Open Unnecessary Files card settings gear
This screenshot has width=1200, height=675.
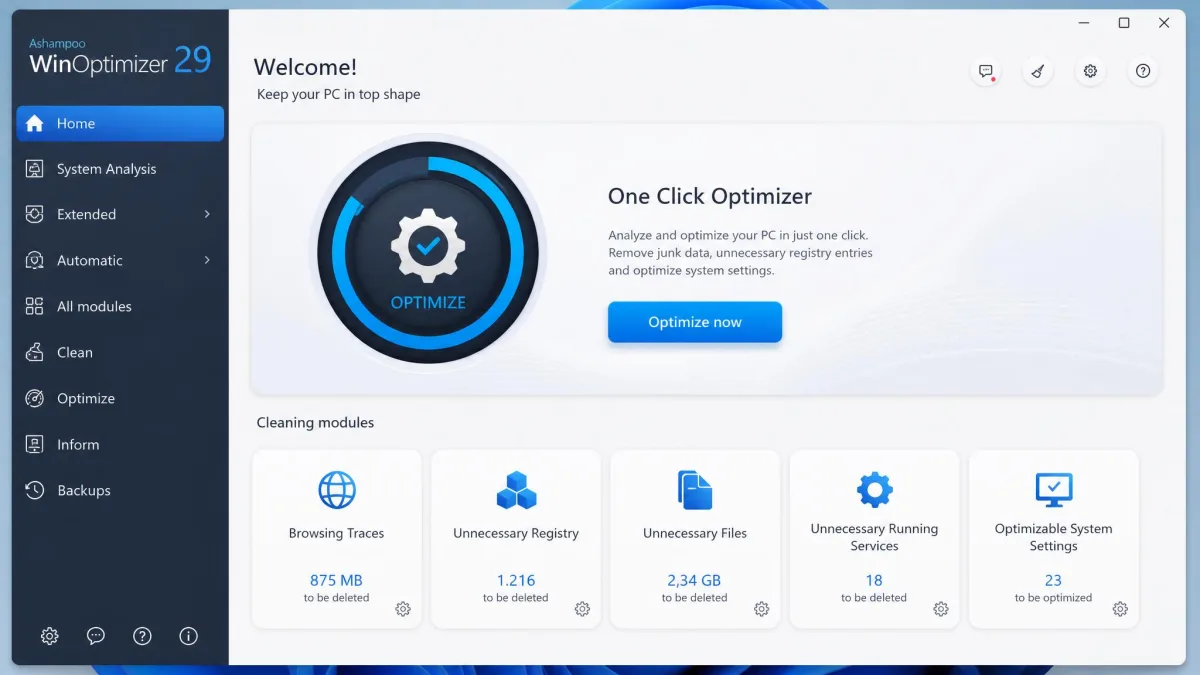click(x=761, y=609)
